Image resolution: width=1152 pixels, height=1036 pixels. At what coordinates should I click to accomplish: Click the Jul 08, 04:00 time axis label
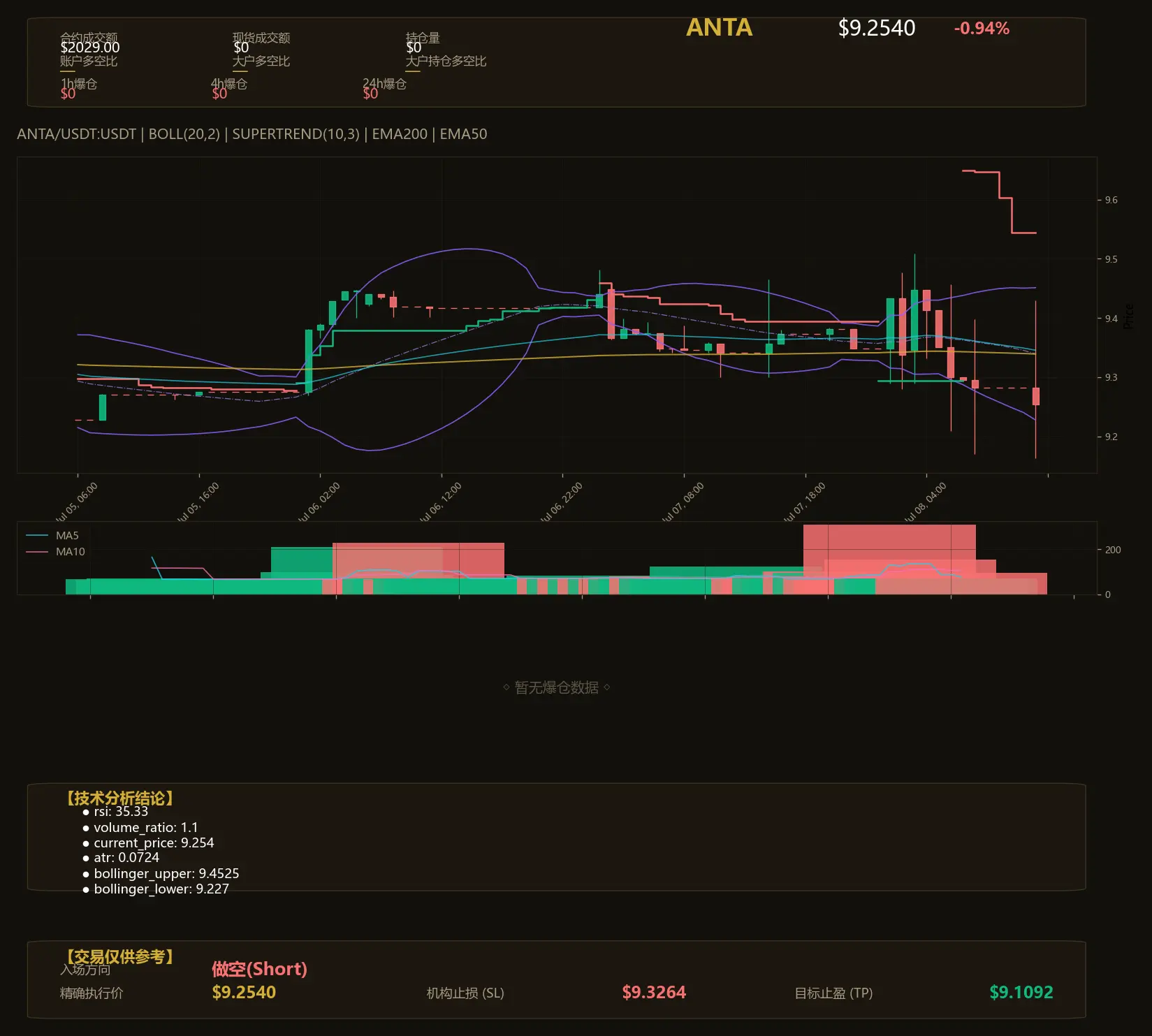(x=926, y=502)
